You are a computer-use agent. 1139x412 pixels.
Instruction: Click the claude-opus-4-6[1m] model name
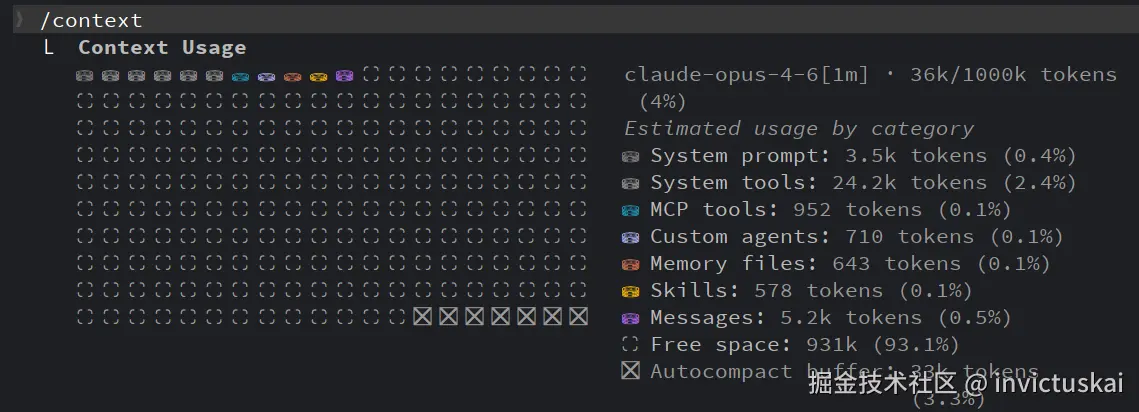pyautogui.click(x=746, y=74)
